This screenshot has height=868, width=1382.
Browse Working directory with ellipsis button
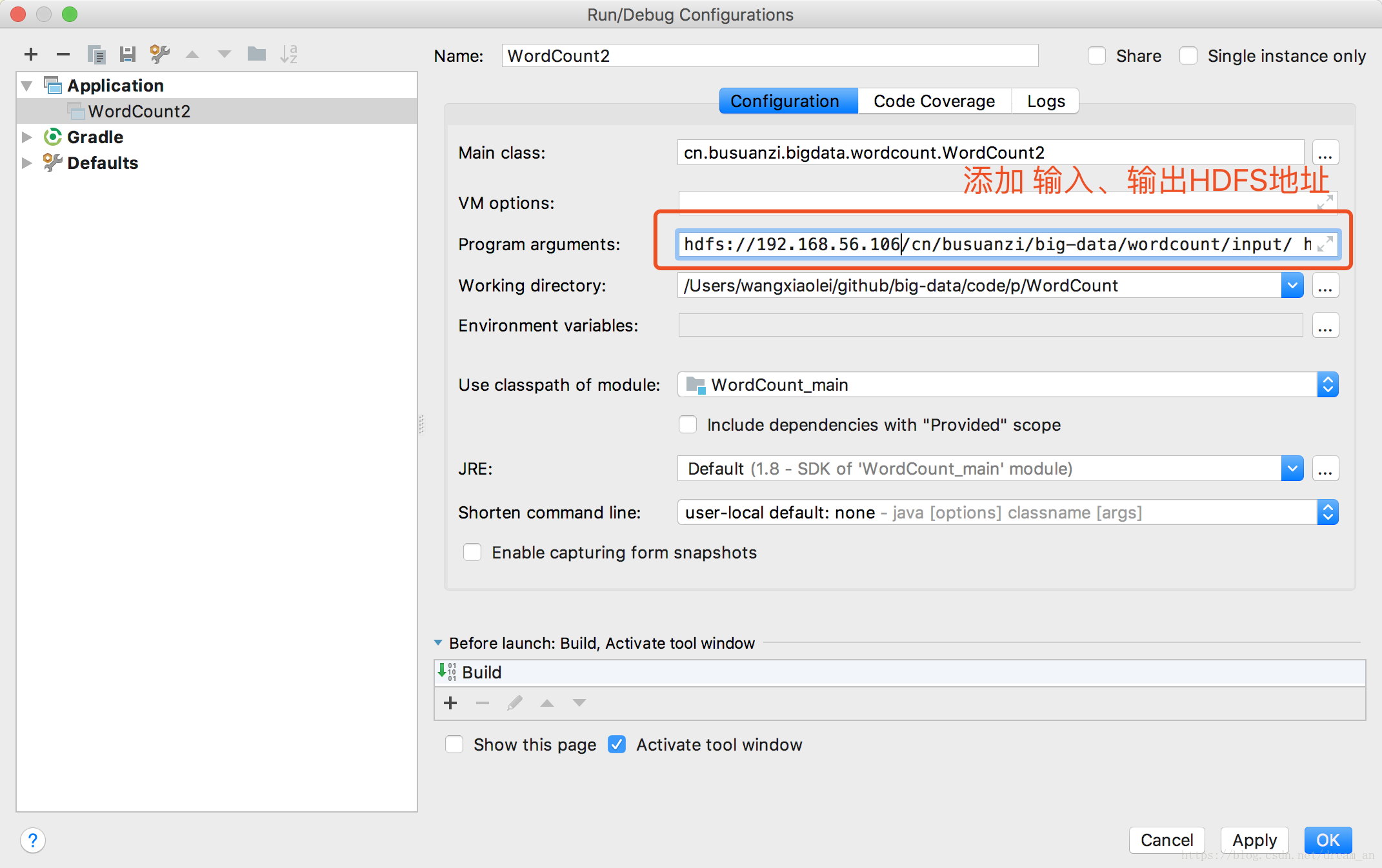[x=1325, y=286]
